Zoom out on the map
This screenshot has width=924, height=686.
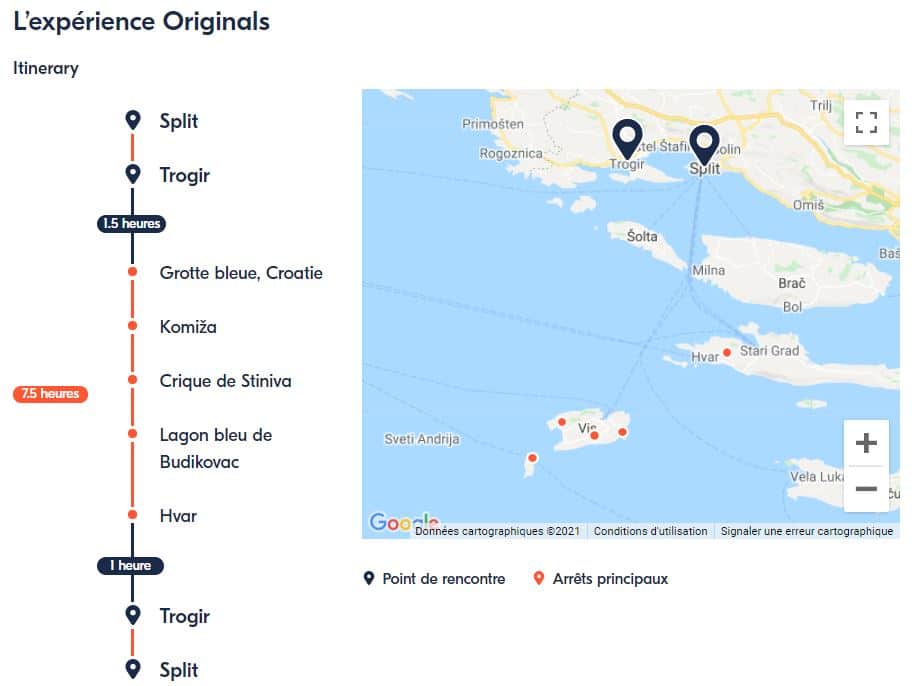(x=866, y=489)
